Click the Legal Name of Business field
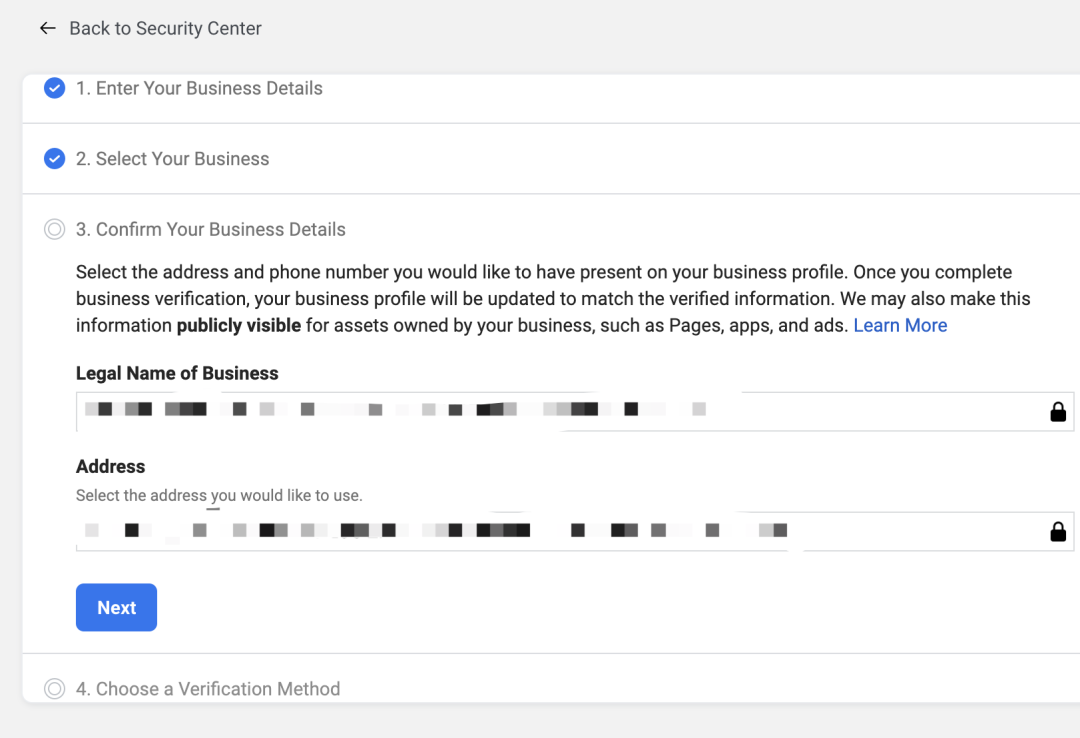Screen dimensions: 1080x738 560,411
